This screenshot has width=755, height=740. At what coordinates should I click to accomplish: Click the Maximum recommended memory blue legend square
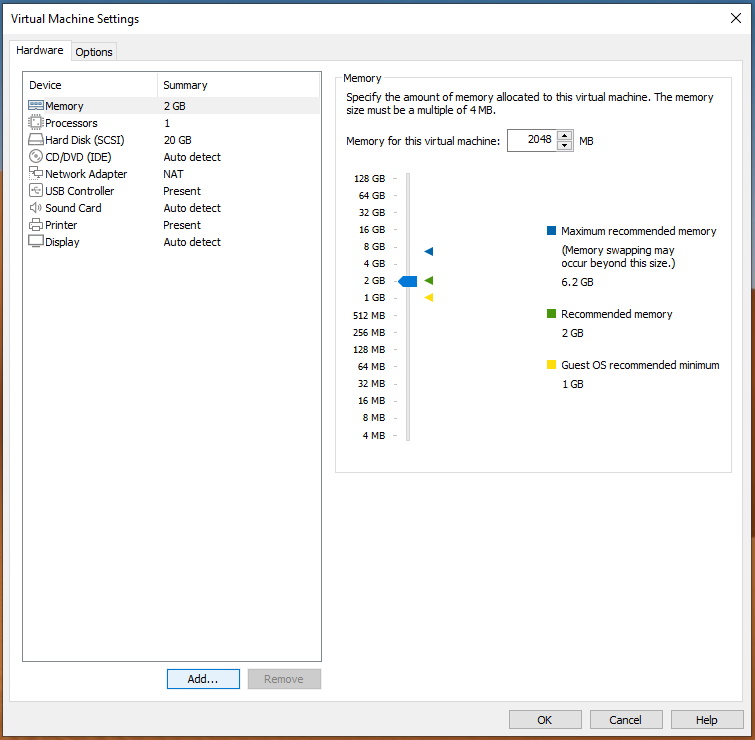click(551, 230)
